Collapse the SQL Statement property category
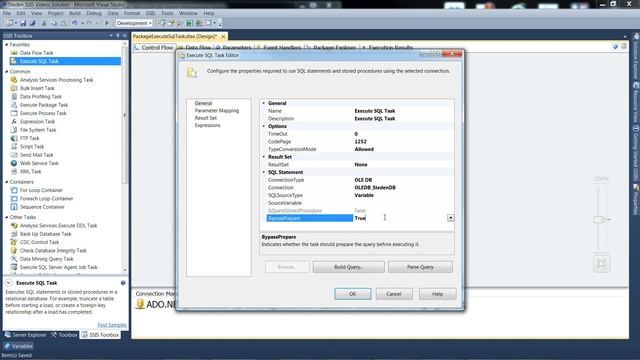 click(264, 172)
